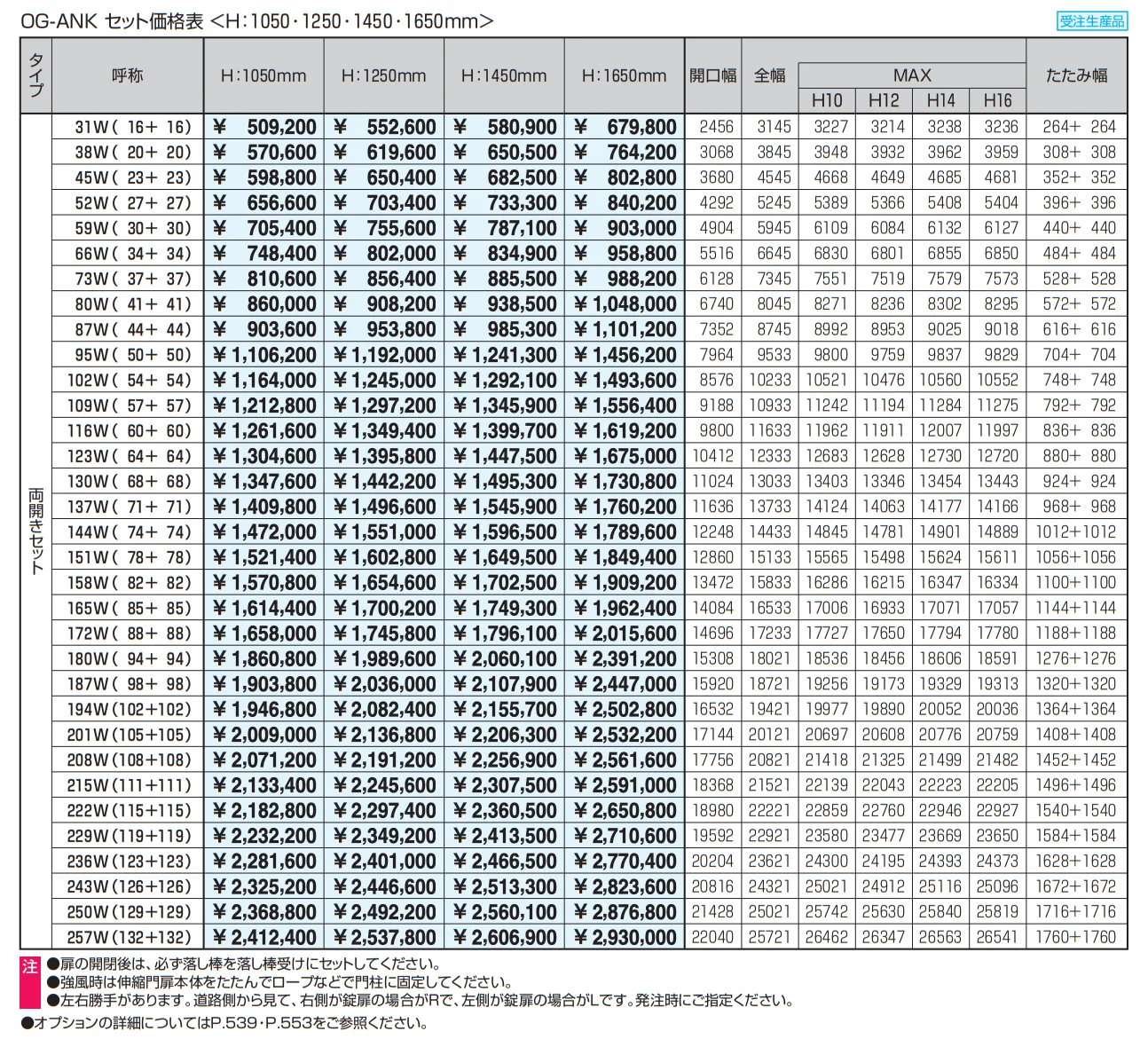Select row label 59W( 30+ 30)
1148x1047 pixels.
tap(133, 228)
